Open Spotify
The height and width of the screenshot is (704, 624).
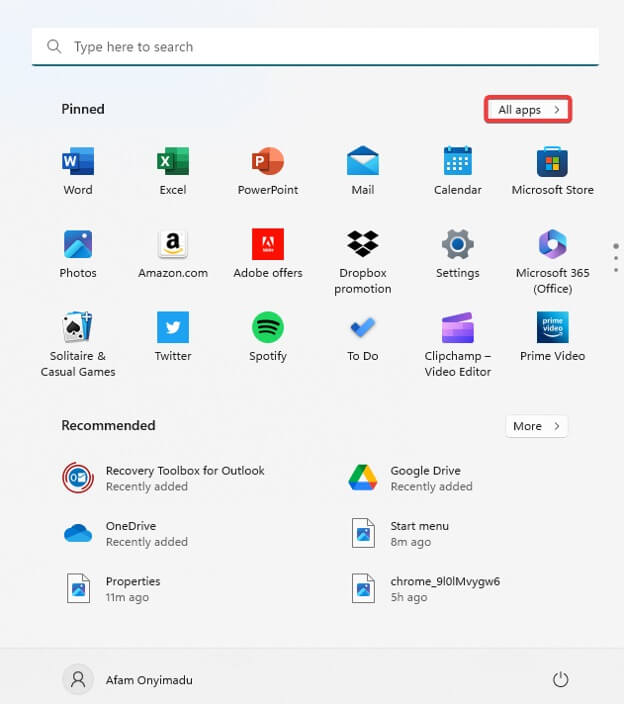click(x=268, y=337)
